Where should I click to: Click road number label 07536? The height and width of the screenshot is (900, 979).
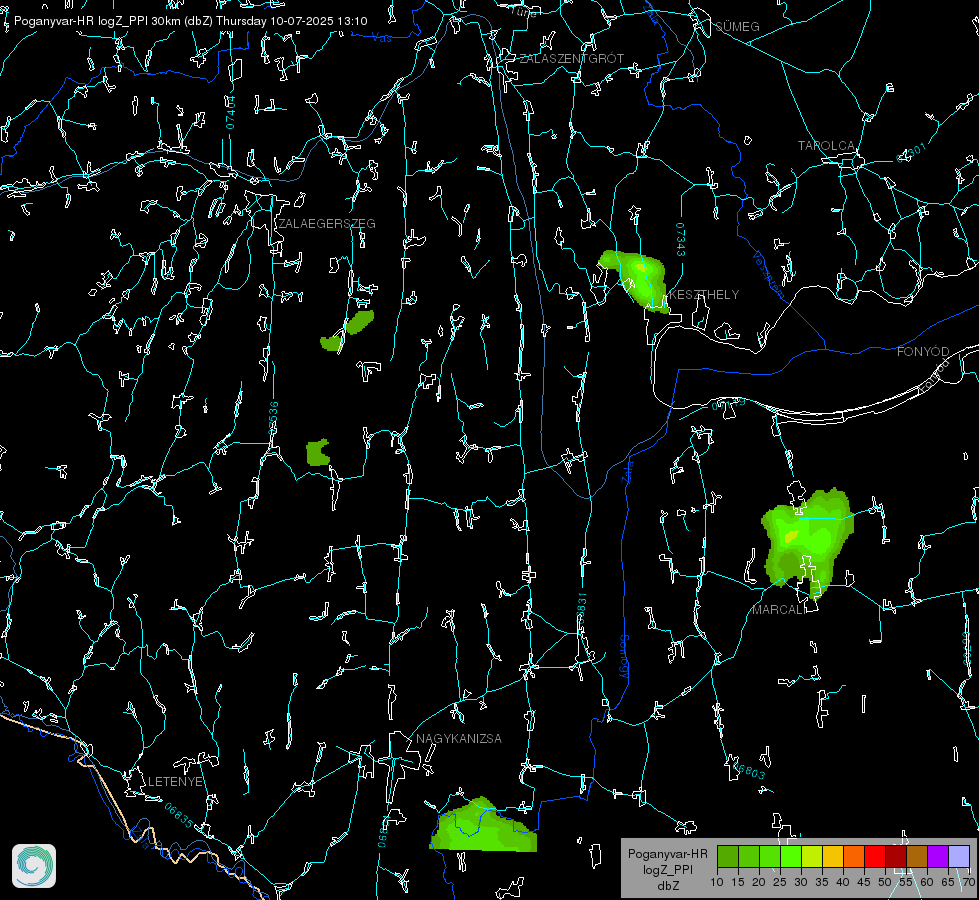[x=273, y=418]
